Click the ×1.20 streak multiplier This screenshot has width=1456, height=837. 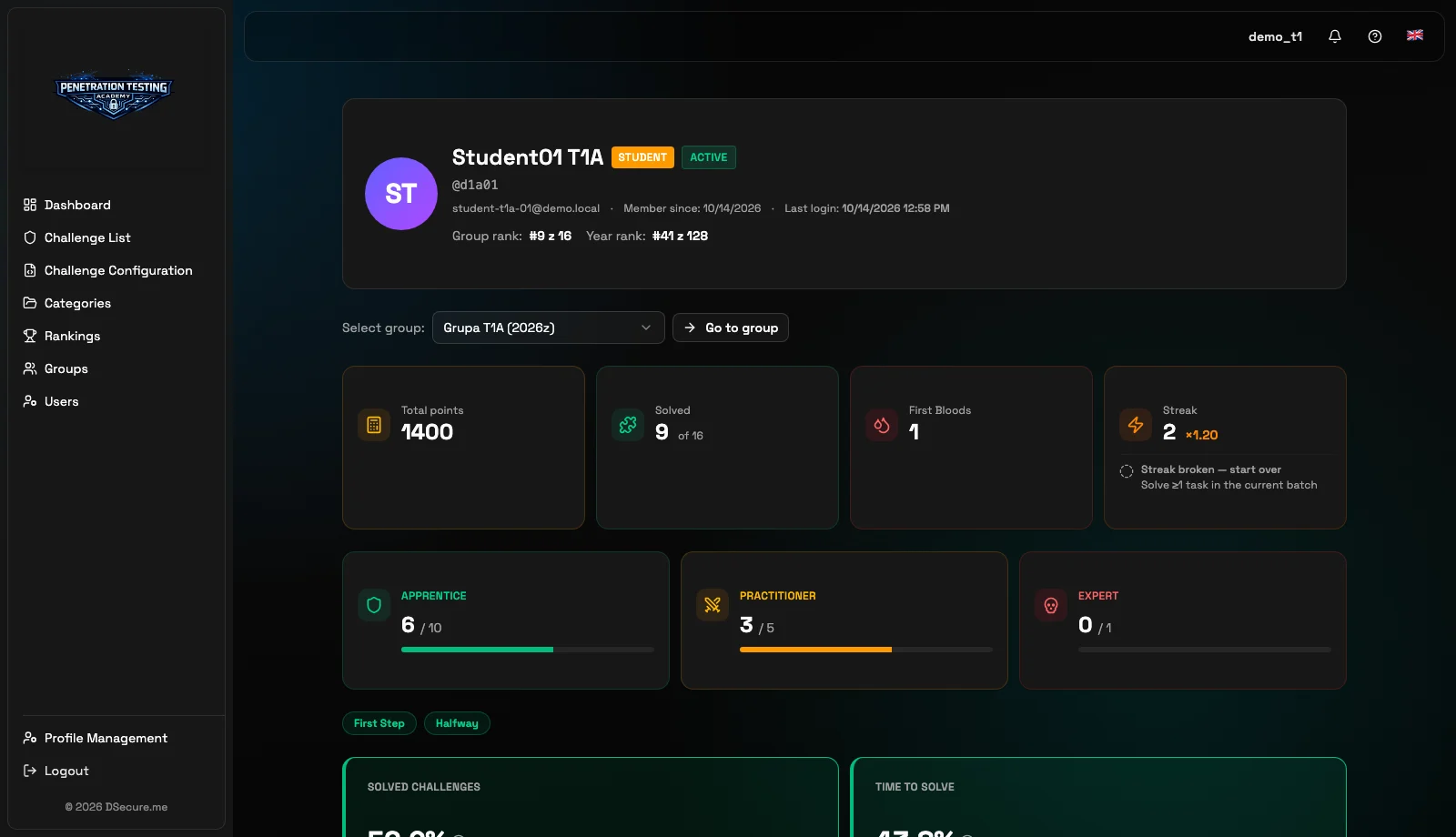coord(1201,435)
